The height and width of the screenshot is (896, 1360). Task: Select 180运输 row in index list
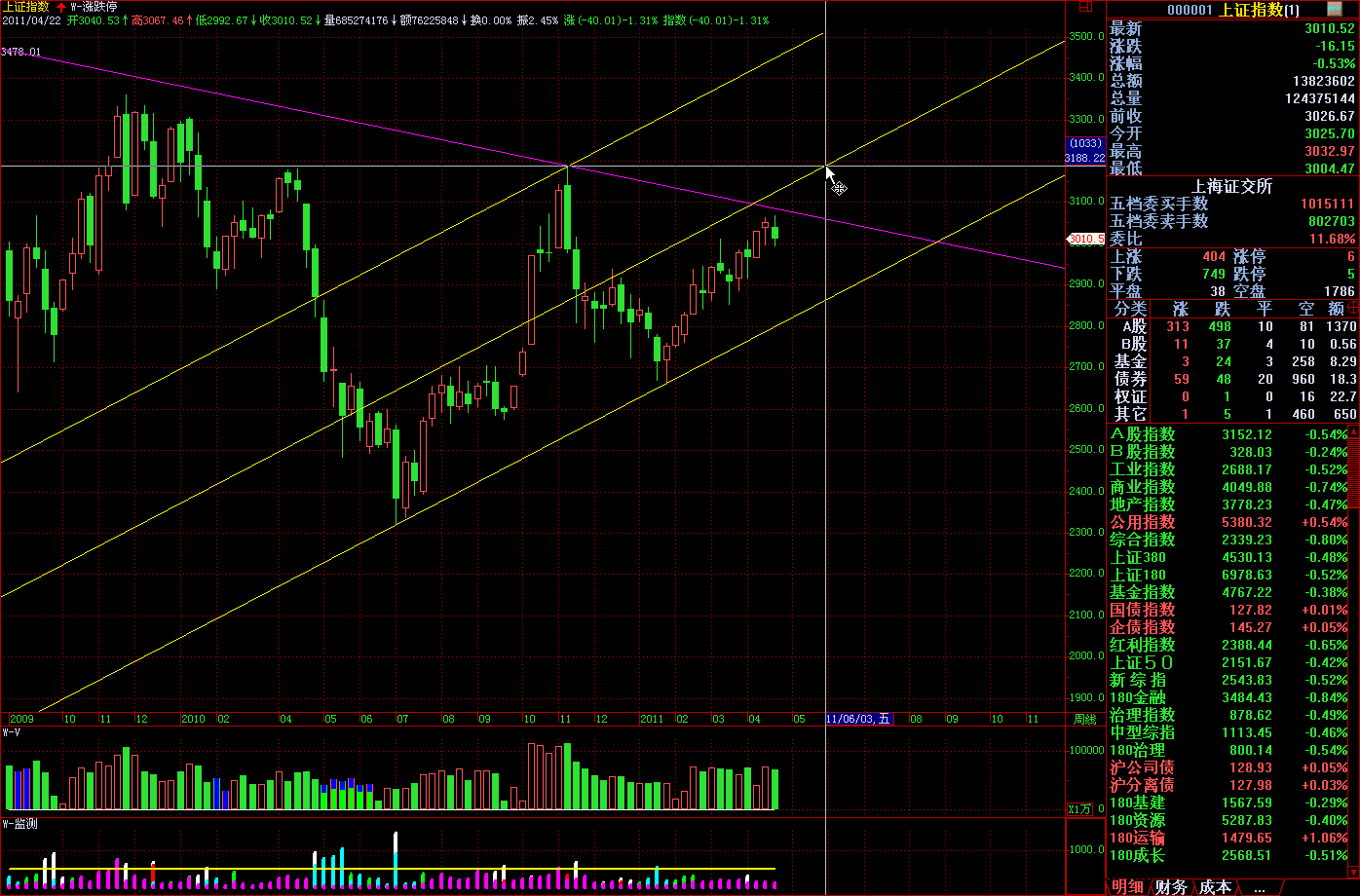point(1136,838)
